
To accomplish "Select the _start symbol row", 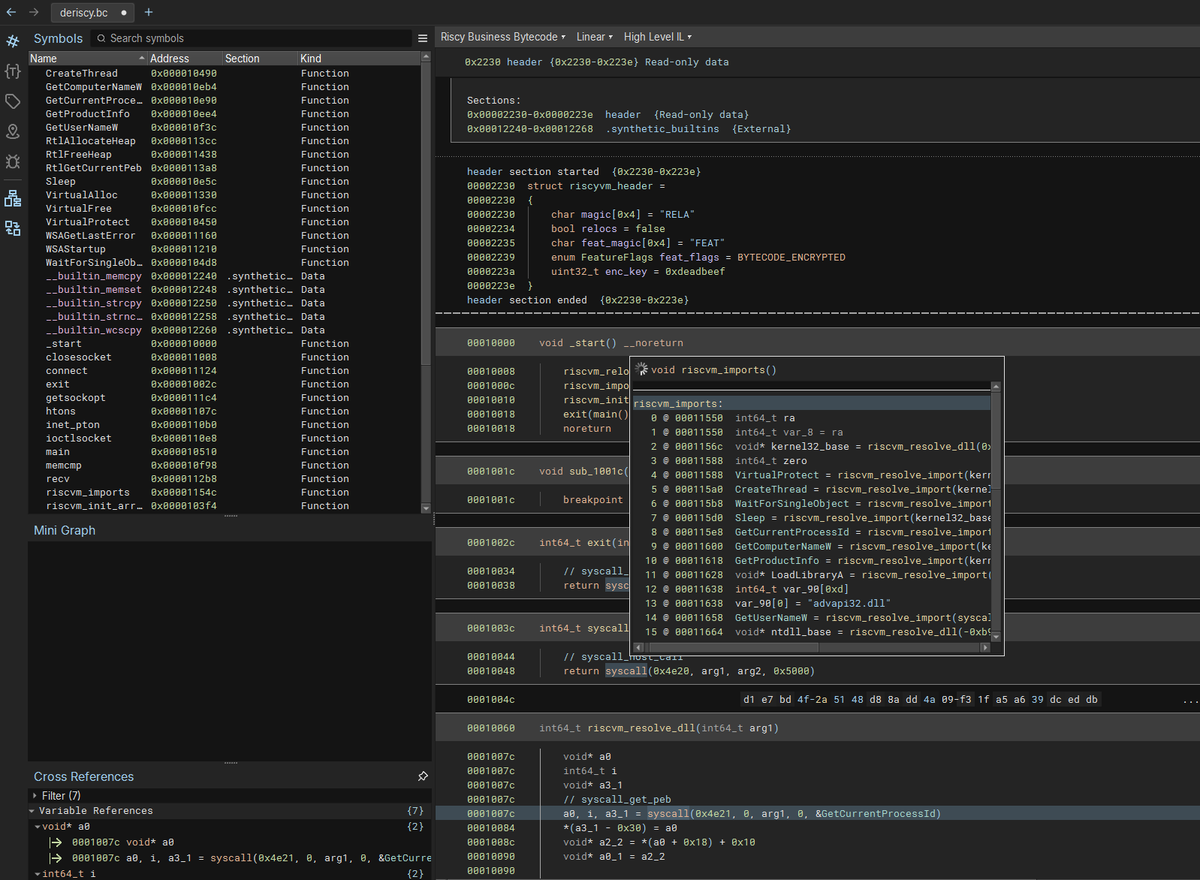I will pos(225,343).
